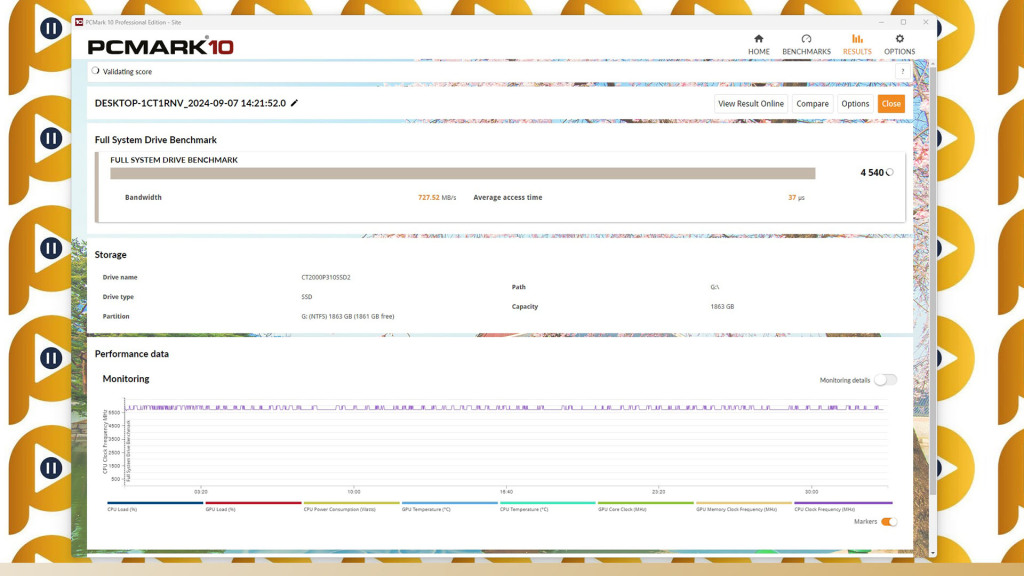Image resolution: width=1024 pixels, height=576 pixels.
Task: Close the result with orange Close button
Action: tap(891, 104)
